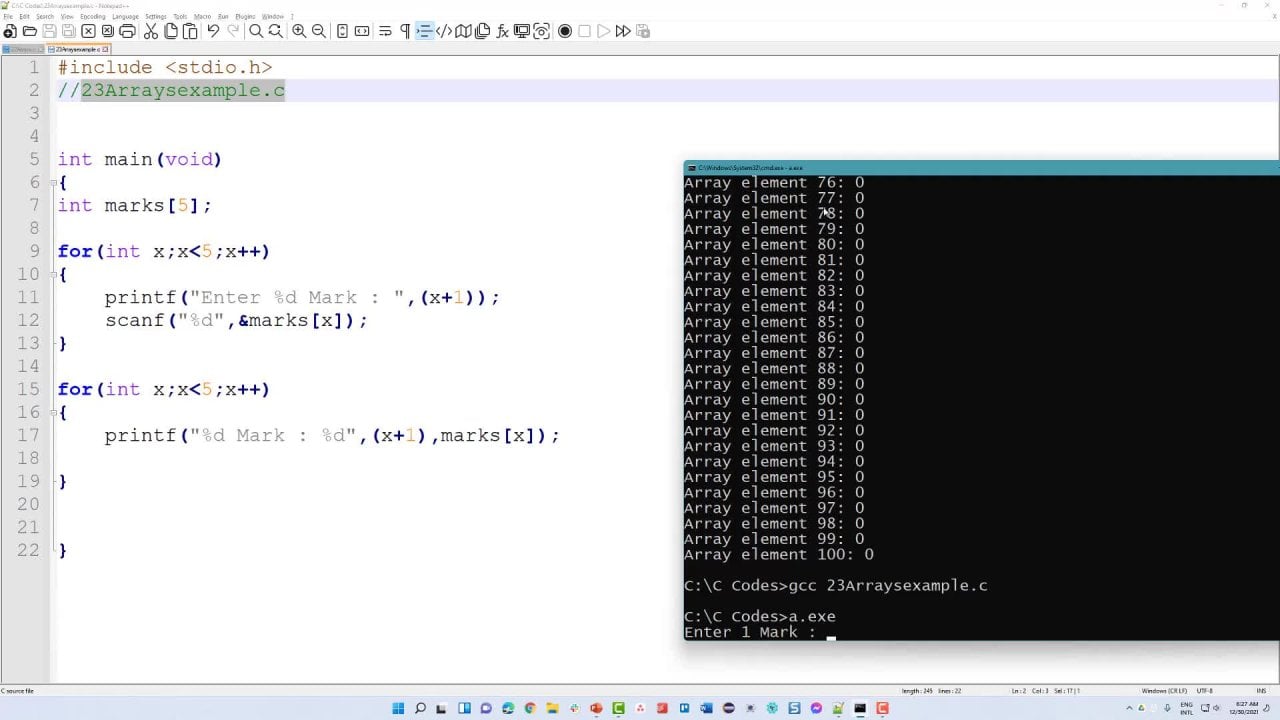Open the Find magnifier tool
Viewport: 1280px width, 720px height.
tap(256, 31)
